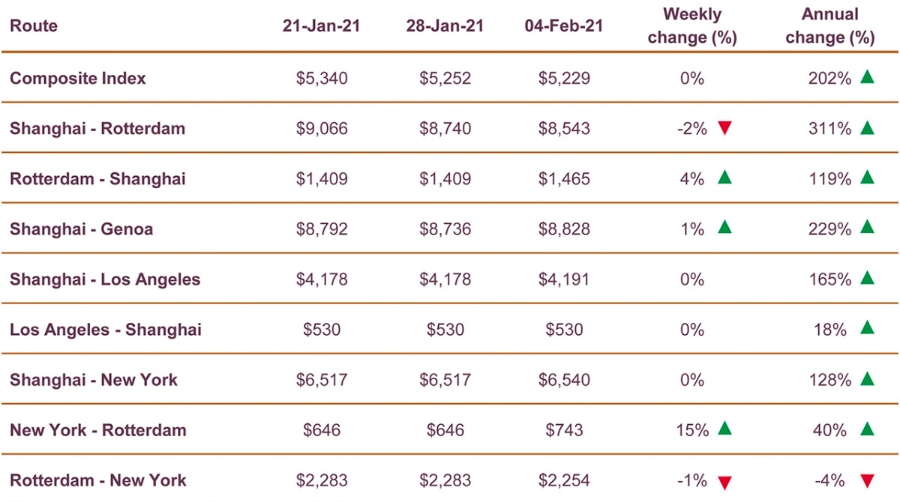
Task: Click the green arrow beside New York - Rotterdam 15%
Action: pyautogui.click(x=725, y=428)
